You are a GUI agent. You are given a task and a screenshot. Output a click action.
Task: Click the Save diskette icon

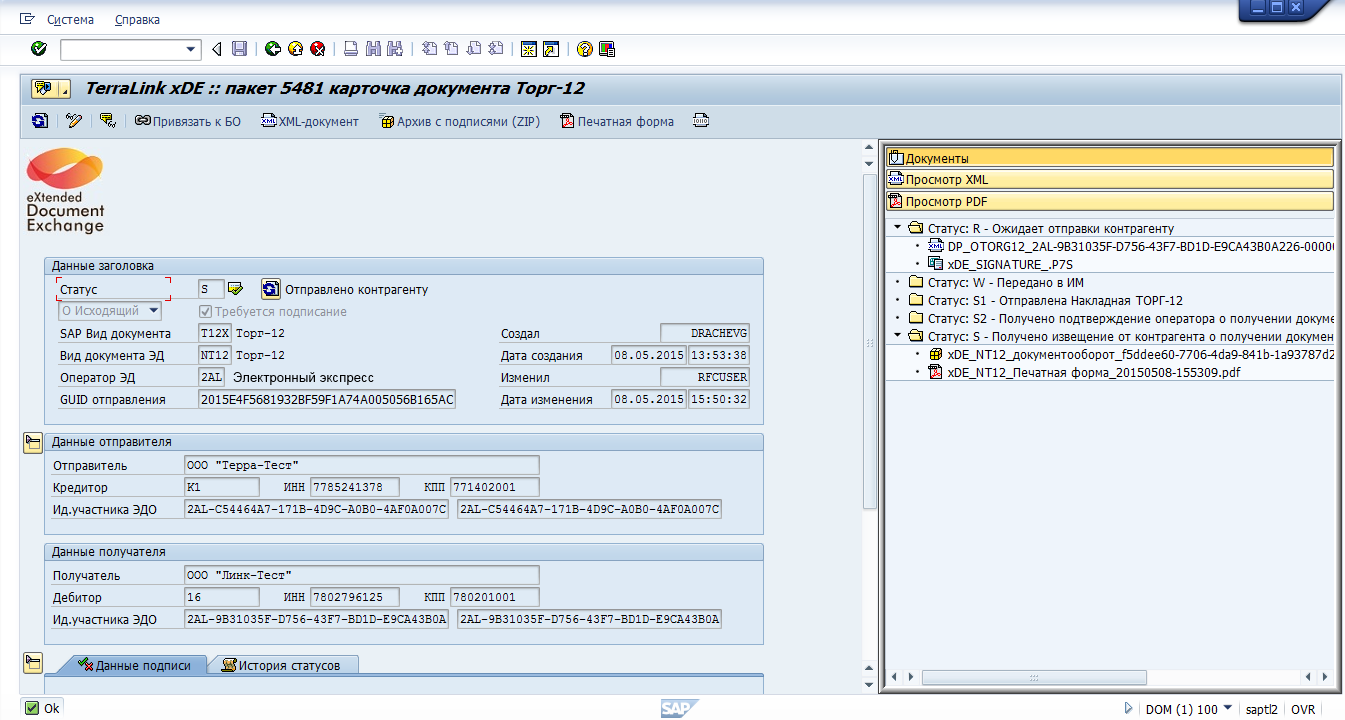[x=239, y=49]
